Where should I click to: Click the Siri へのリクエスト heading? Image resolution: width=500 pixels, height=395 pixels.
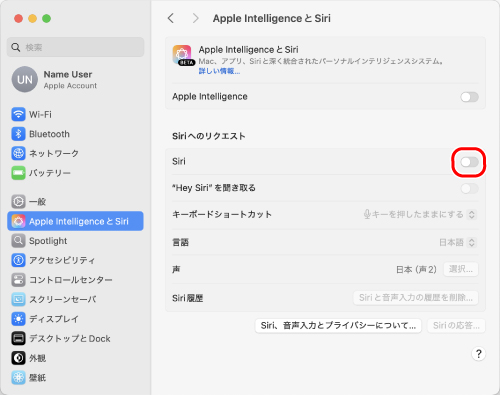pyautogui.click(x=209, y=136)
